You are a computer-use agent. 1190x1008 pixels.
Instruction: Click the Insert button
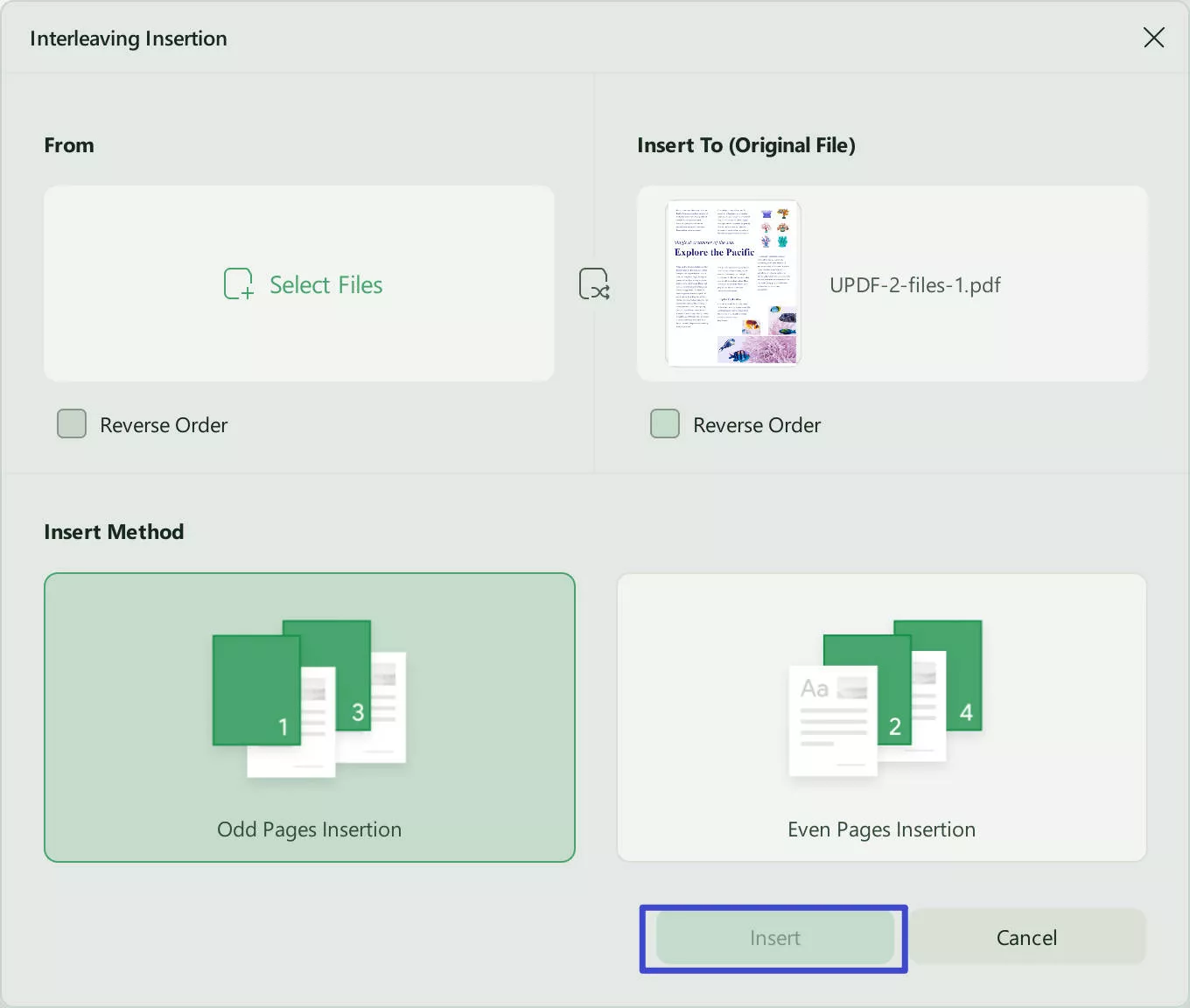773,937
